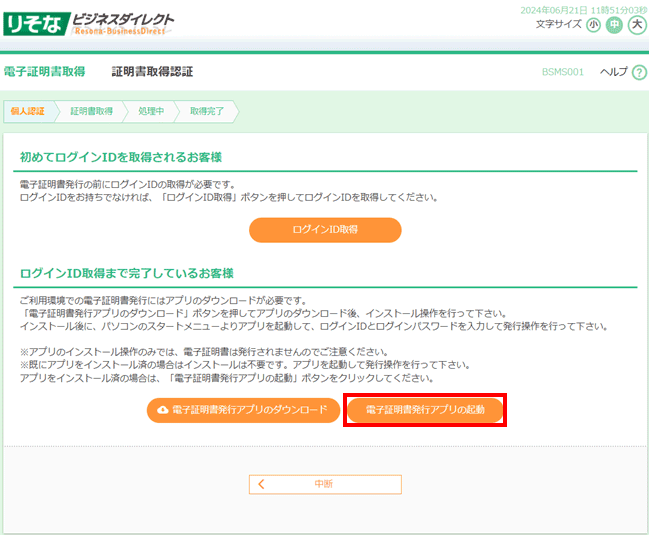This screenshot has width=649, height=535.
Task: Click the cloud download icon
Action: 163,410
